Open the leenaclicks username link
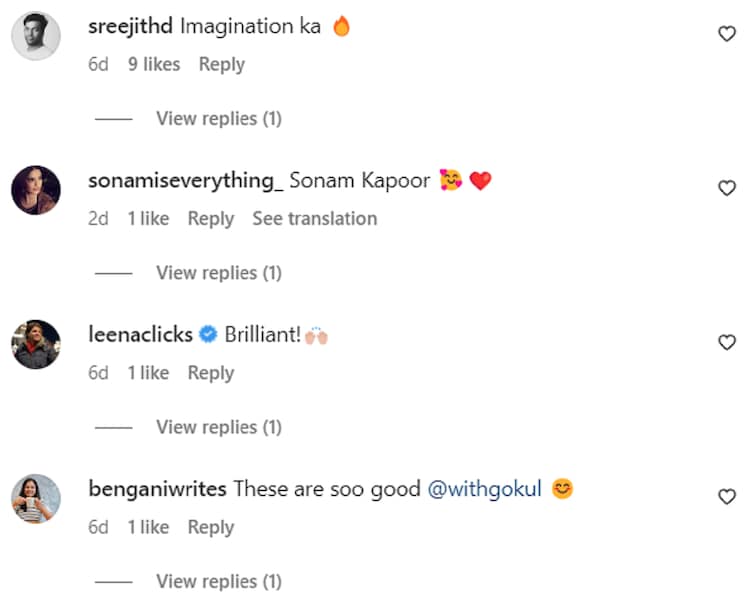Viewport: 750px width, 616px height. (140, 335)
